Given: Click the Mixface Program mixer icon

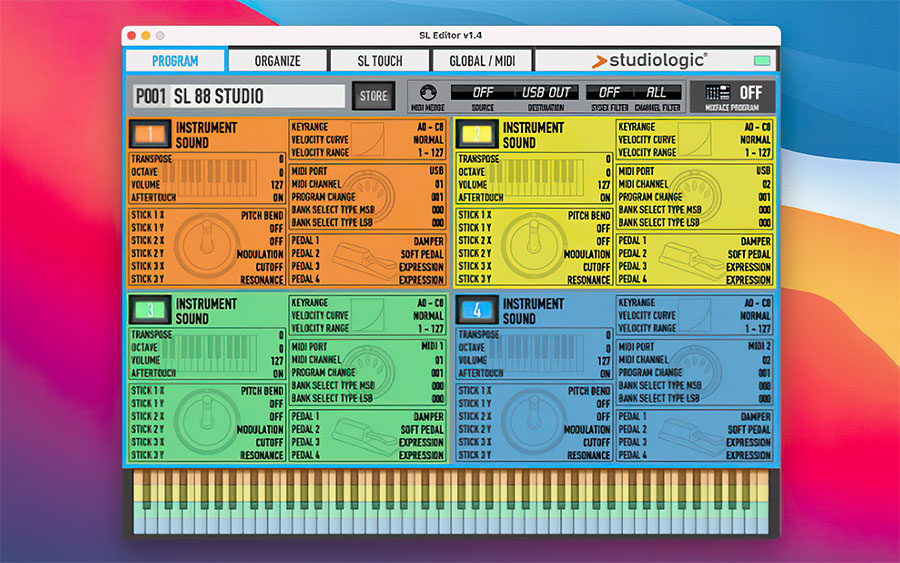Looking at the screenshot, I should click(717, 92).
